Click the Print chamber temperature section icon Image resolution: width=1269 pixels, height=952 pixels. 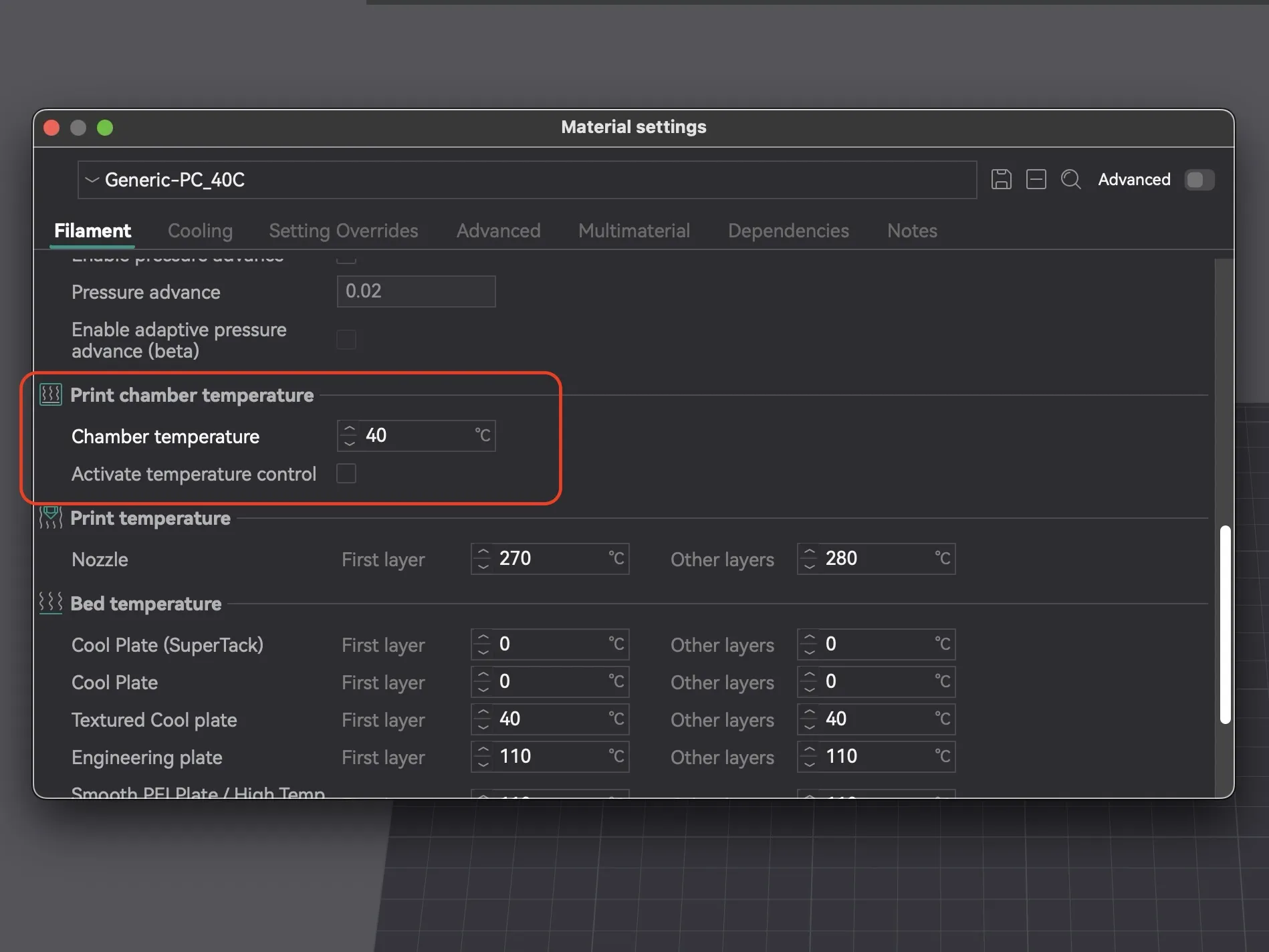click(x=51, y=394)
